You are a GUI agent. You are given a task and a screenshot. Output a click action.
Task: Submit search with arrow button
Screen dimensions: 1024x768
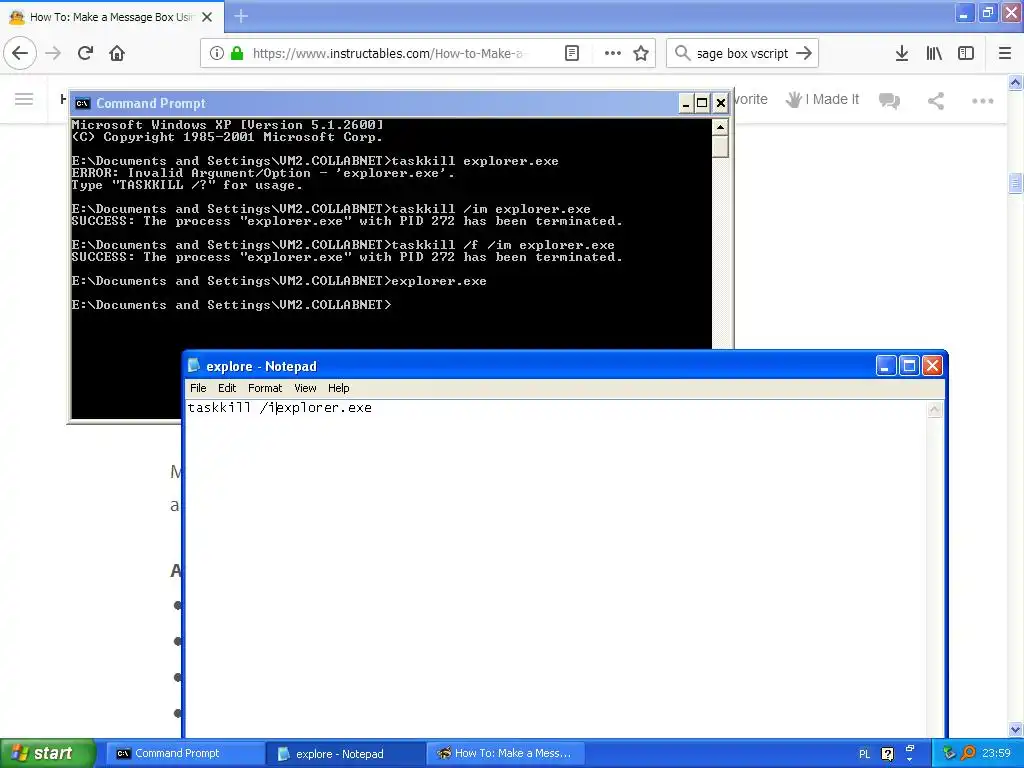pos(805,54)
